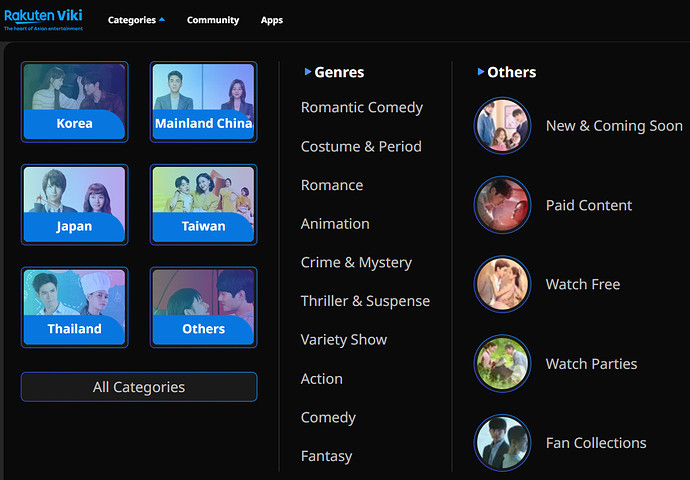Select the Taiwan category thumbnail

203,204
